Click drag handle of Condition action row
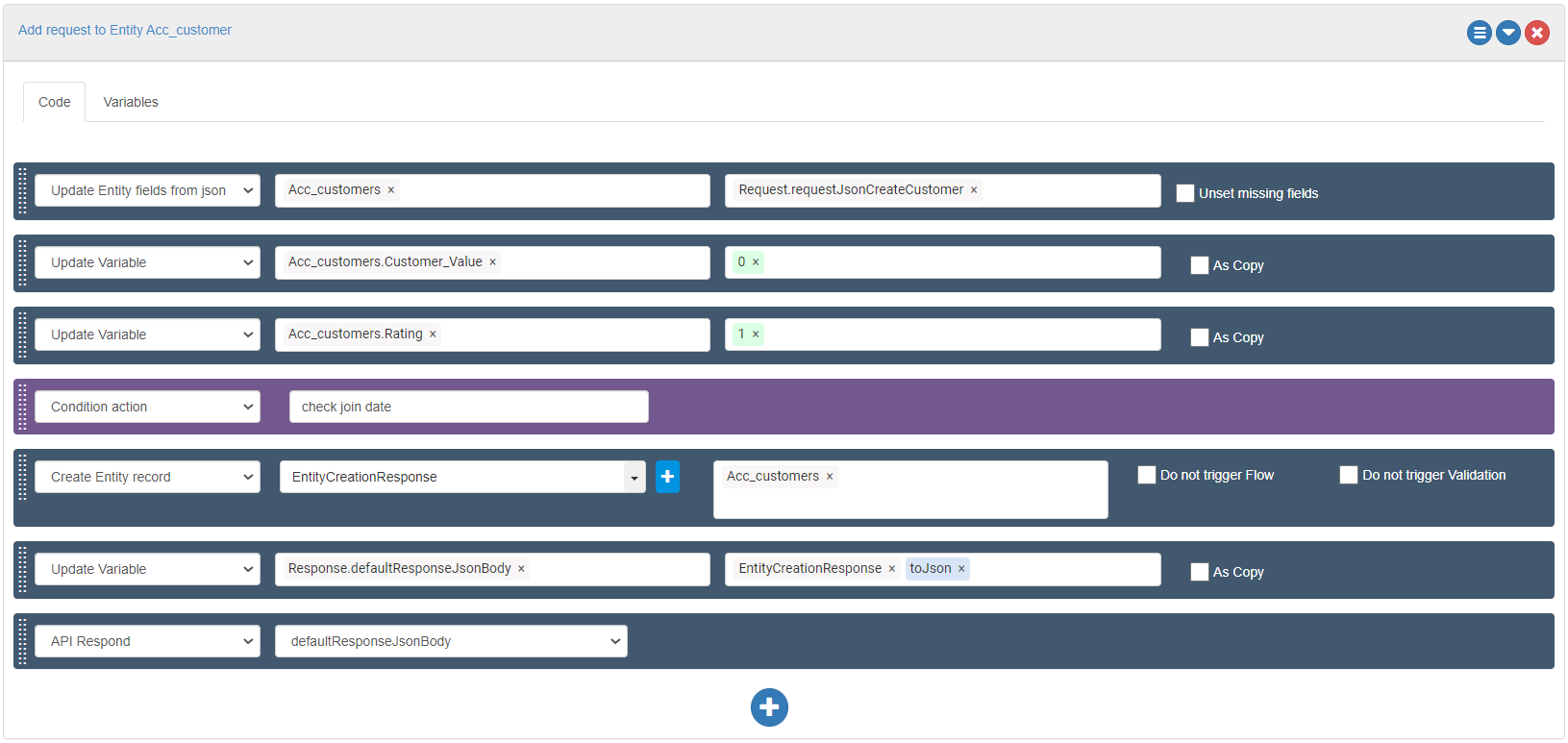 tap(23, 407)
